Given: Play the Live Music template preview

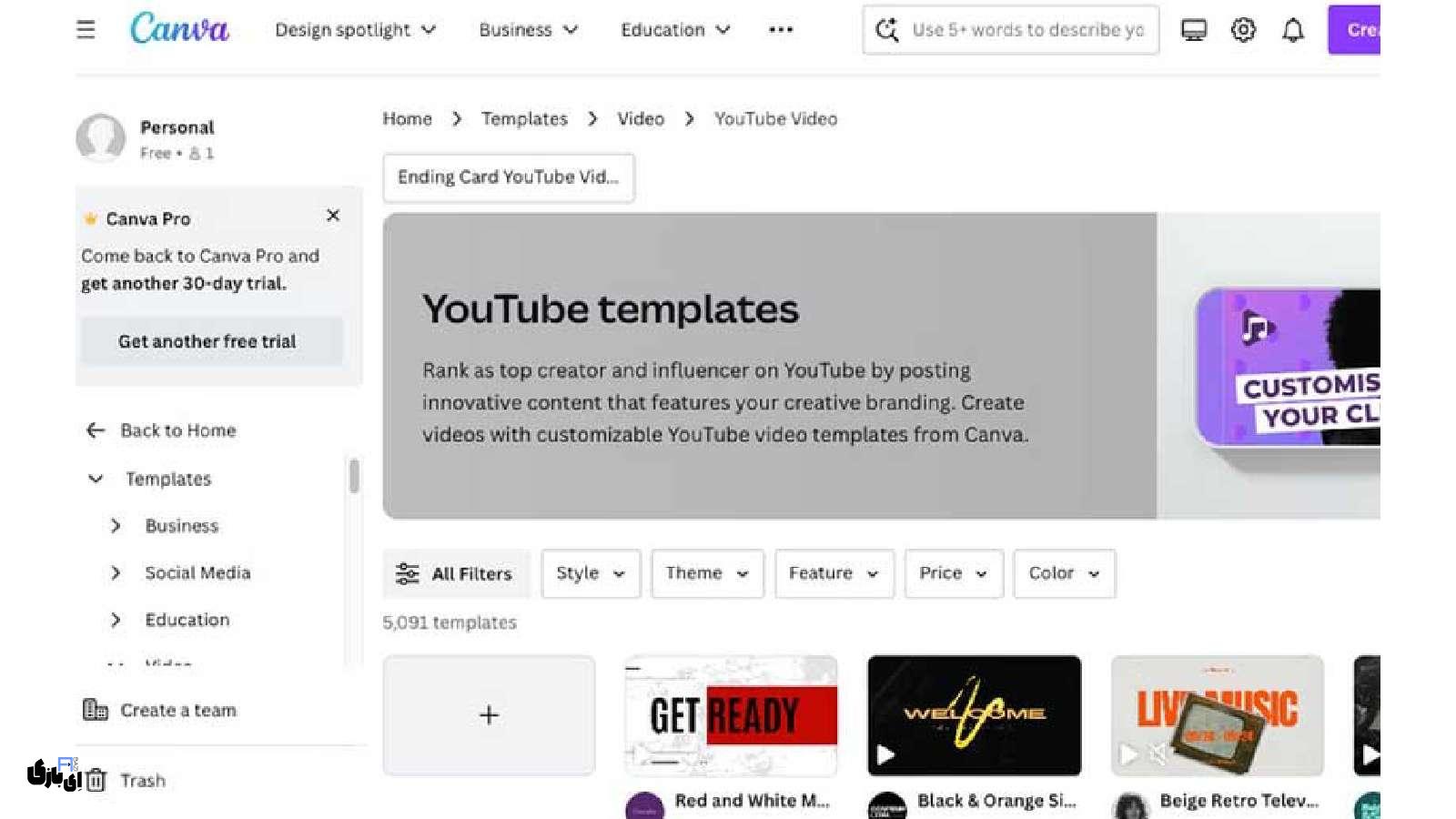Looking at the screenshot, I should click(1128, 754).
